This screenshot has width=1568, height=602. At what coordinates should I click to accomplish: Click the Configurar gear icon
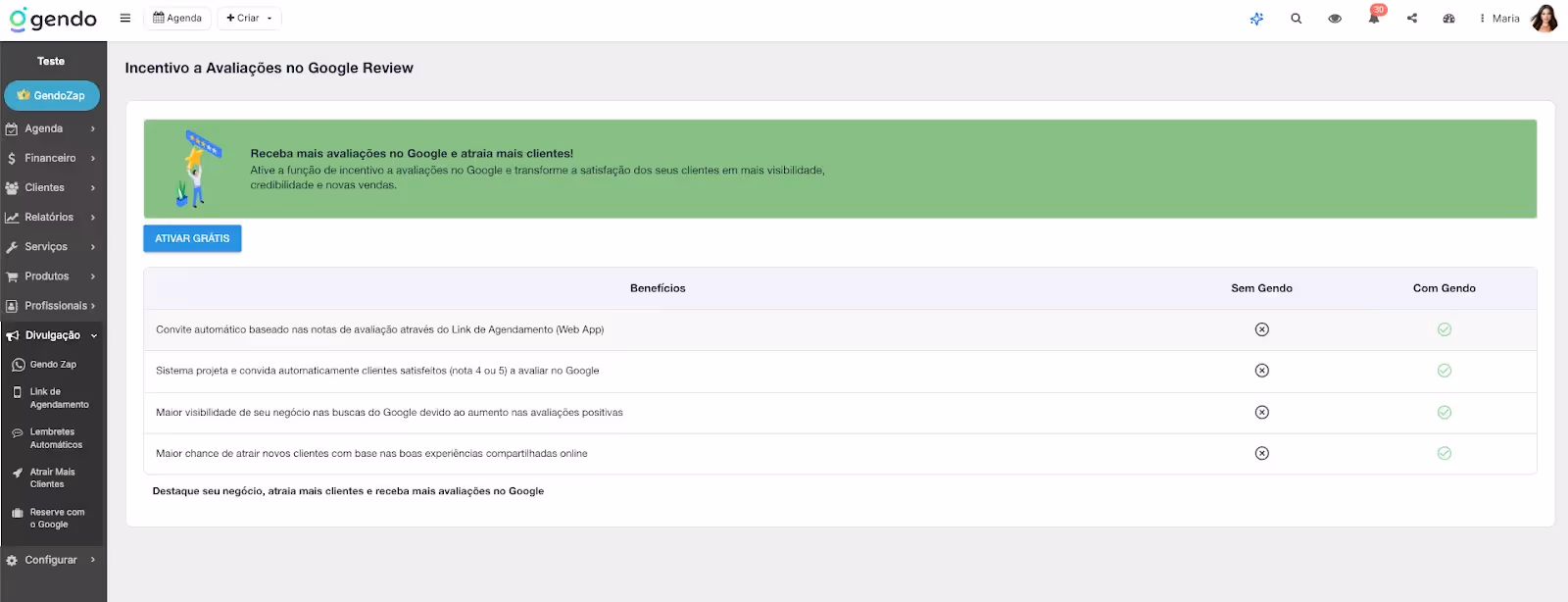[12, 561]
